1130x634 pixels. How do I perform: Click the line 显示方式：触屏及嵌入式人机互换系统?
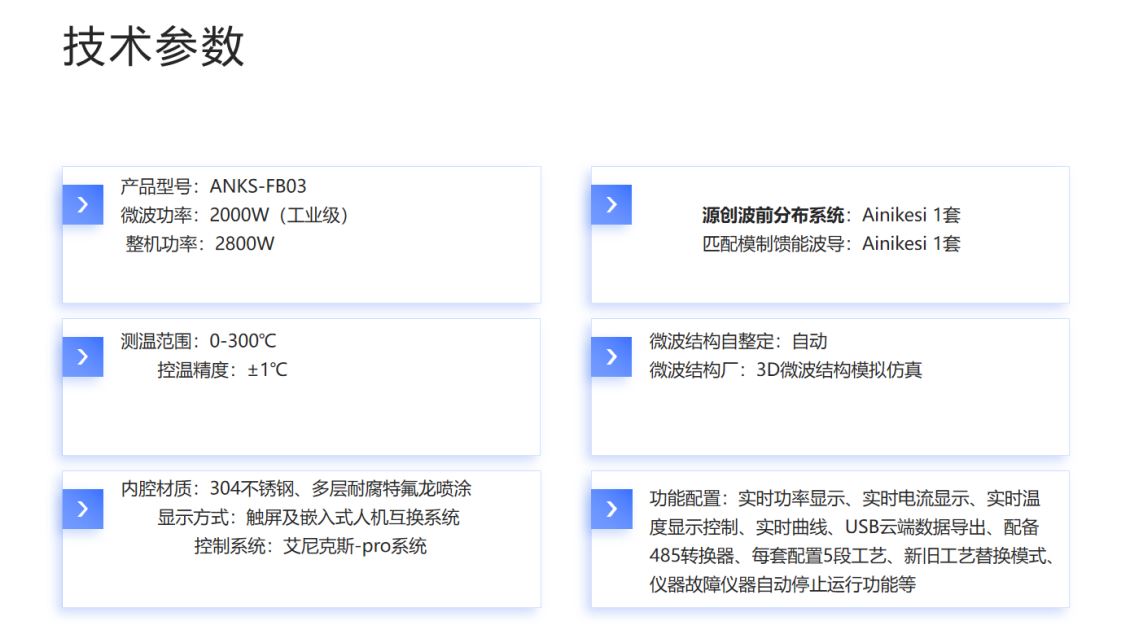pos(308,518)
